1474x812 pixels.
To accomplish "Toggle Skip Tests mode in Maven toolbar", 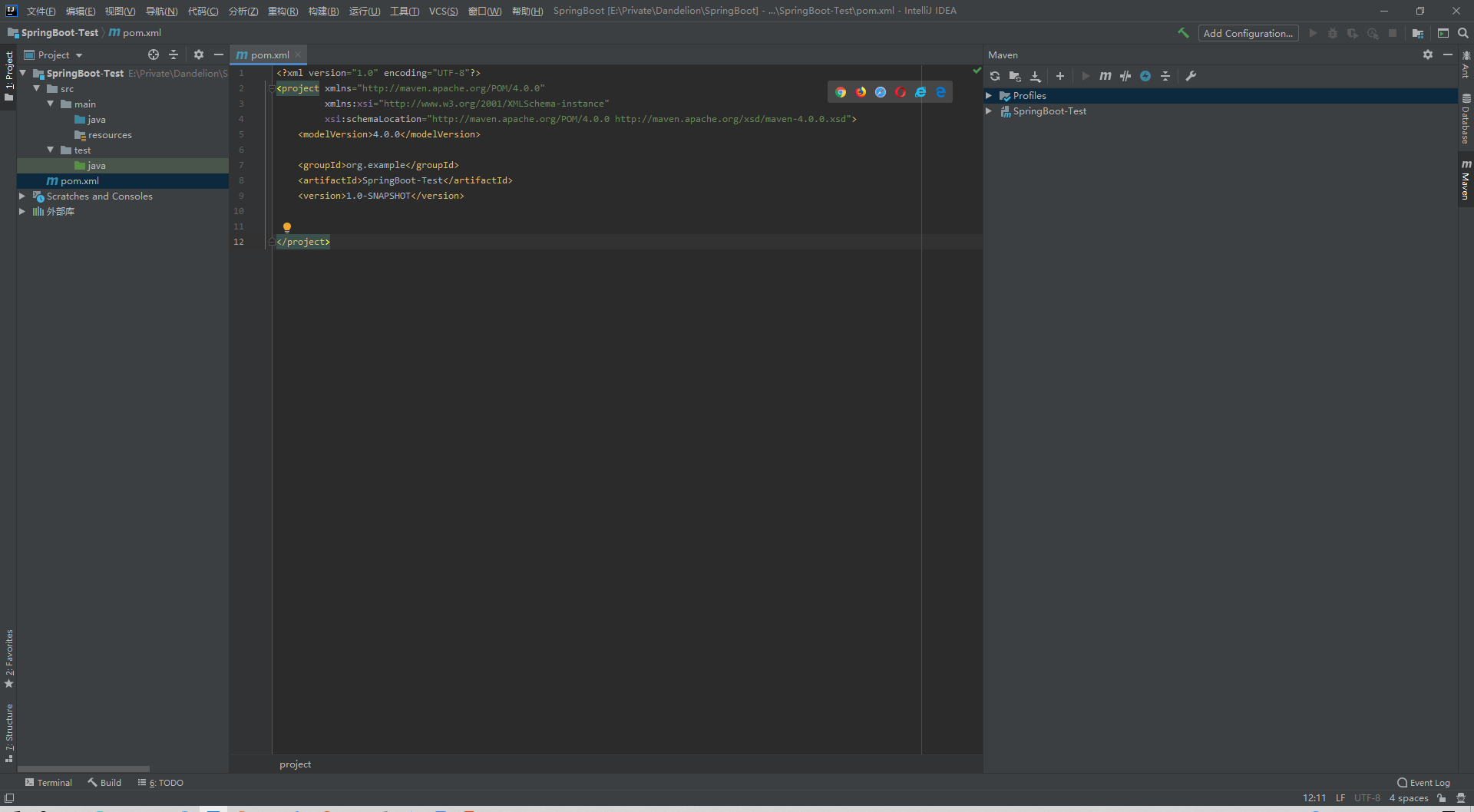I will tap(1145, 76).
